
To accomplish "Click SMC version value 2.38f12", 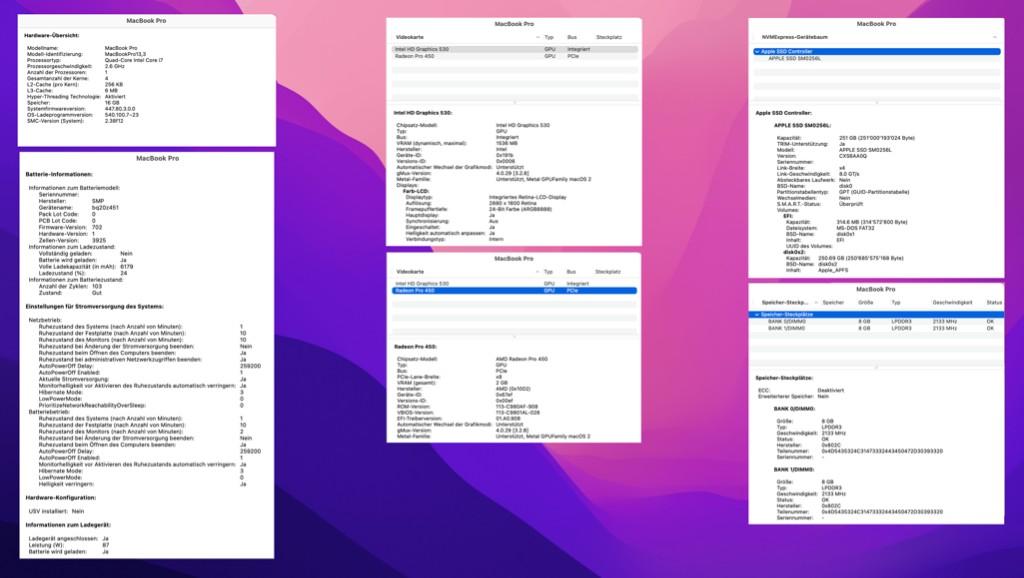I will (114, 121).
